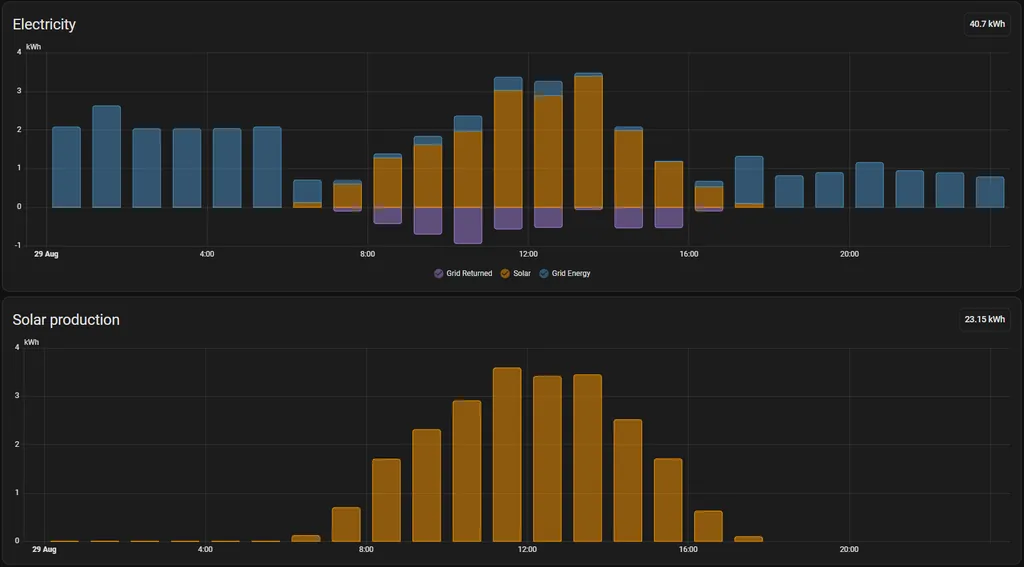Click the 4:00 label in Solar production chart
1024x567 pixels.
pos(206,549)
